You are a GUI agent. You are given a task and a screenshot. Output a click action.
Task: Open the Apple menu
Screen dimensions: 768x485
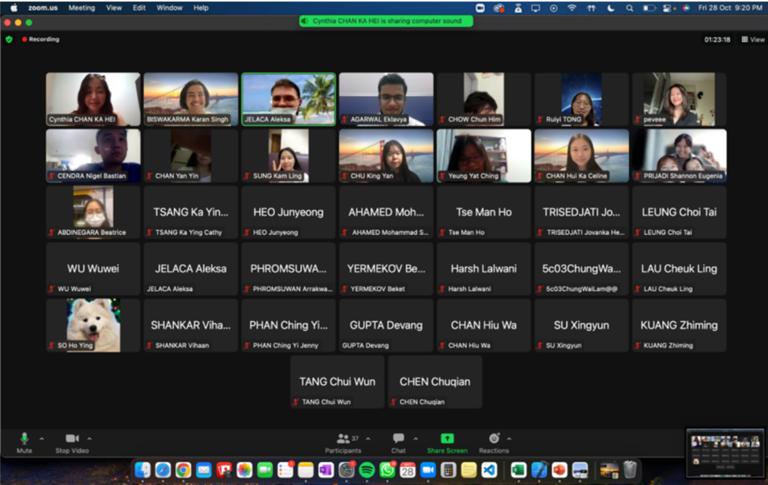14,8
